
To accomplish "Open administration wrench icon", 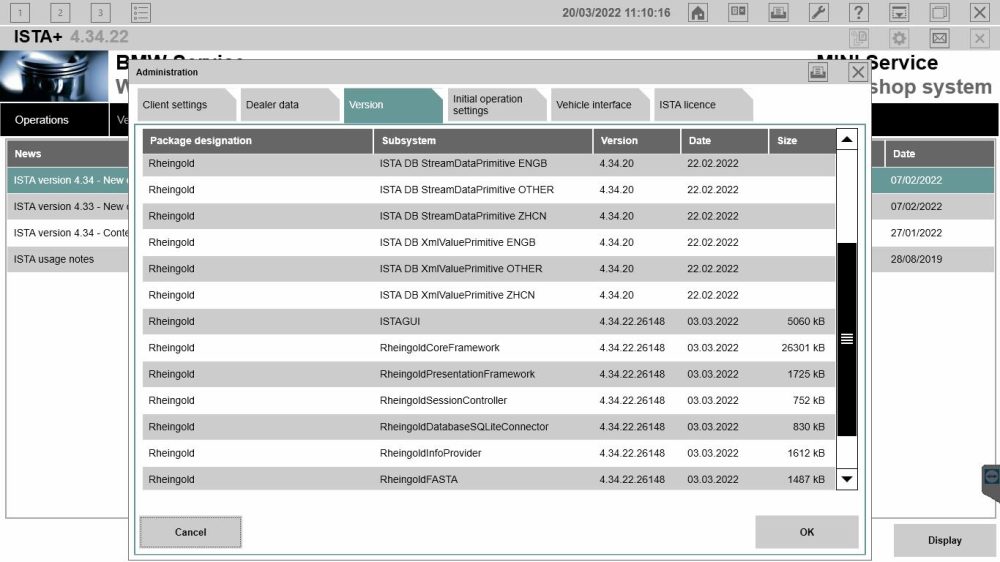I will (x=818, y=12).
